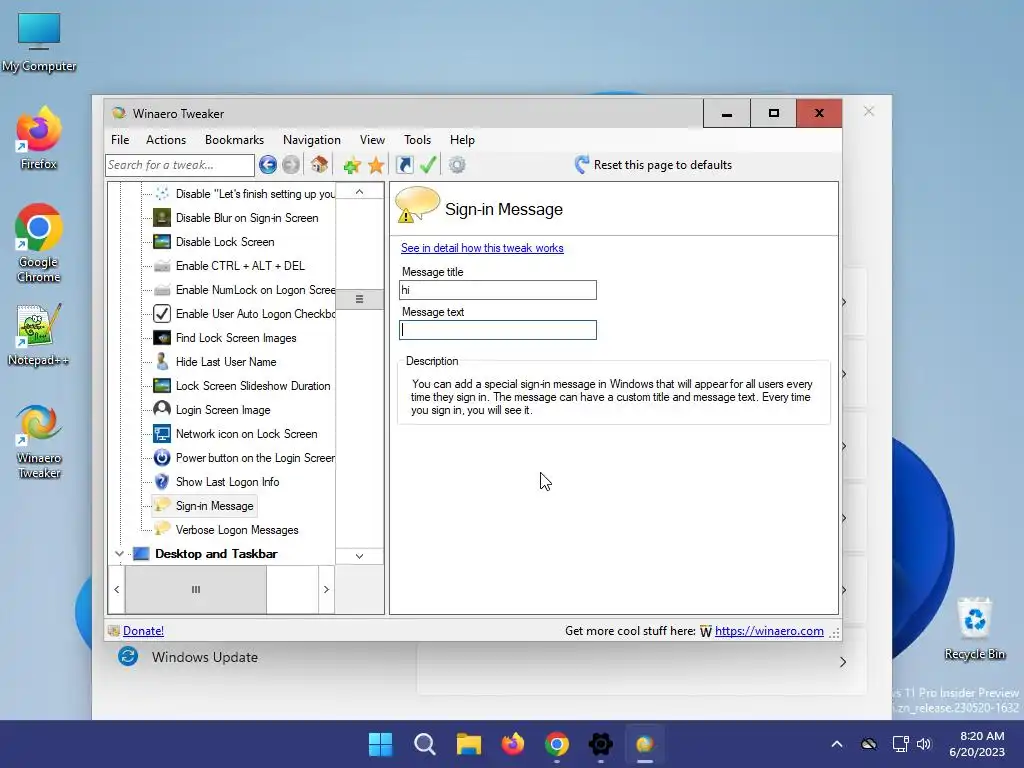Open the Windows Start menu
The width and height of the screenshot is (1024, 768).
[x=381, y=744]
